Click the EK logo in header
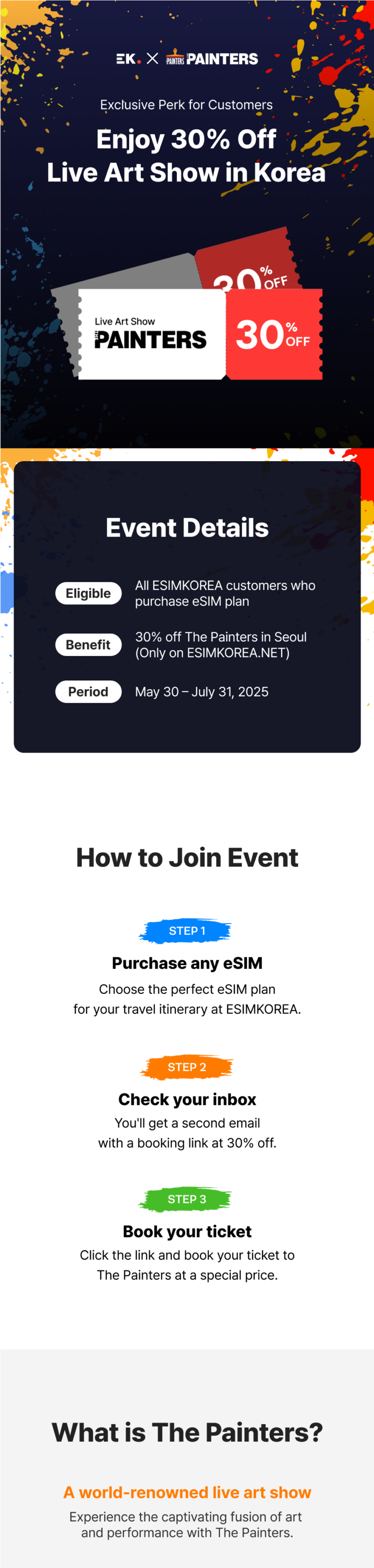The image size is (374, 1568). pos(128,59)
